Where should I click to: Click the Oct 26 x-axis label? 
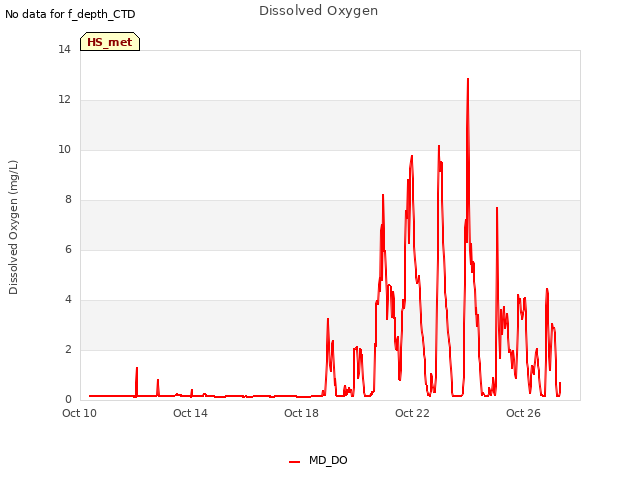pyautogui.click(x=523, y=413)
